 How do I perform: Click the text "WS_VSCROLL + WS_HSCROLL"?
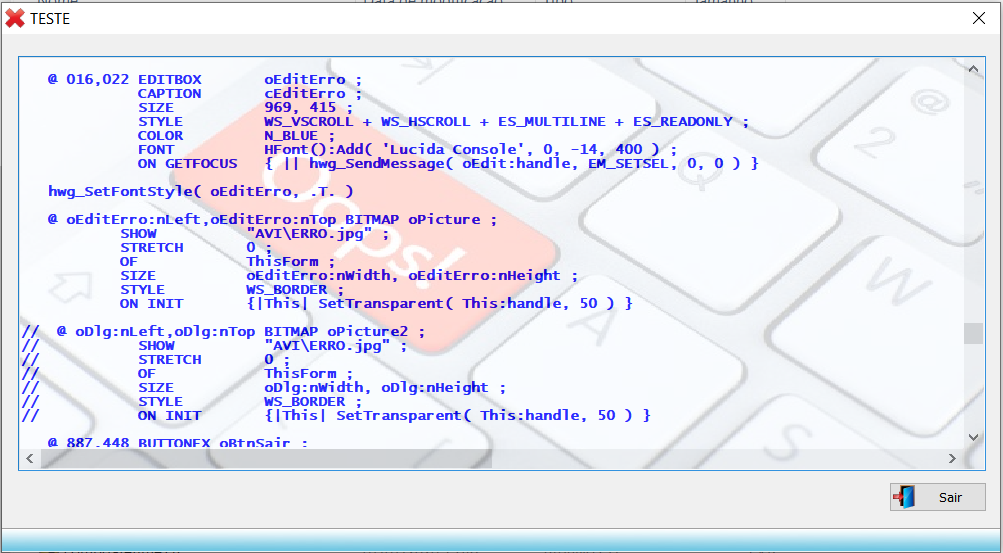click(x=367, y=122)
